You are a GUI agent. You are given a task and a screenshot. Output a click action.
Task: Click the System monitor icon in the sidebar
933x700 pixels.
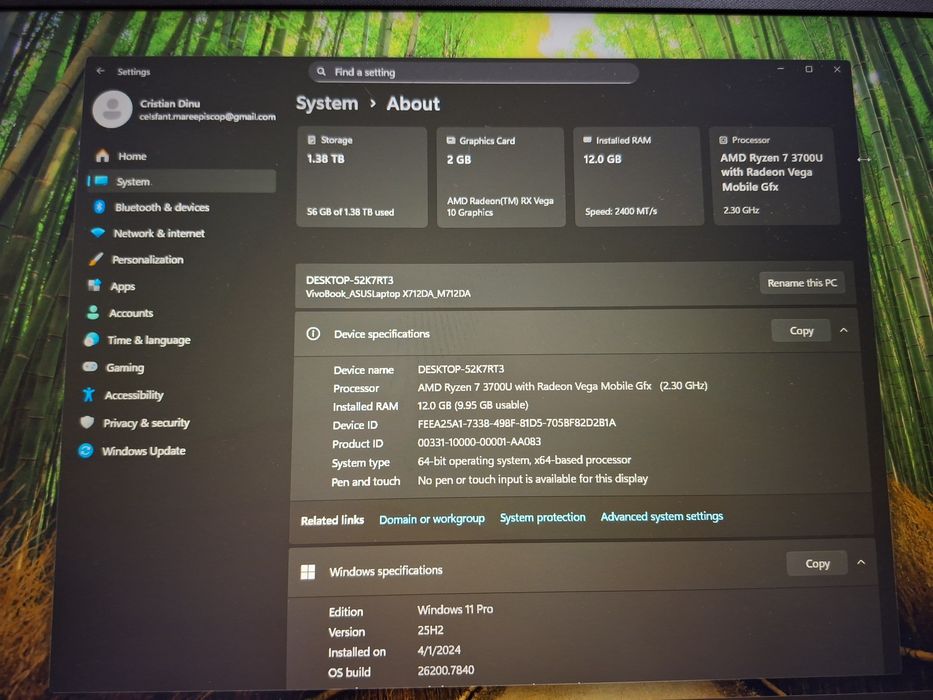[x=101, y=181]
